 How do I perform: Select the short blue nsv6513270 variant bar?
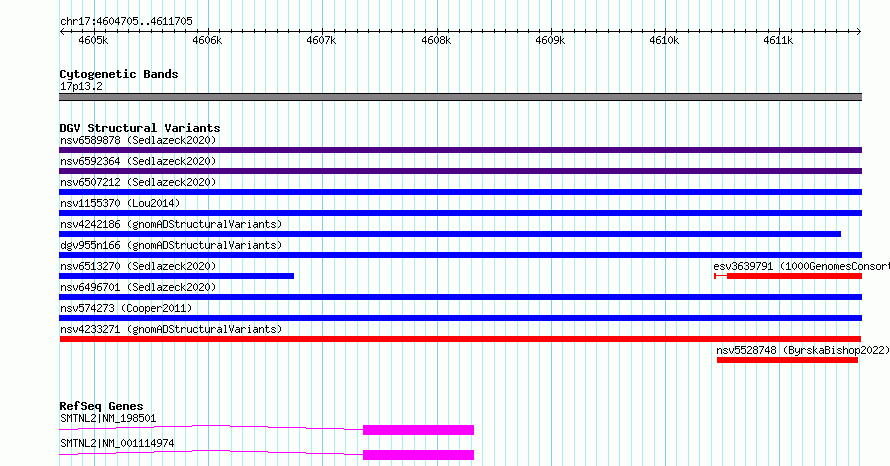(177, 276)
